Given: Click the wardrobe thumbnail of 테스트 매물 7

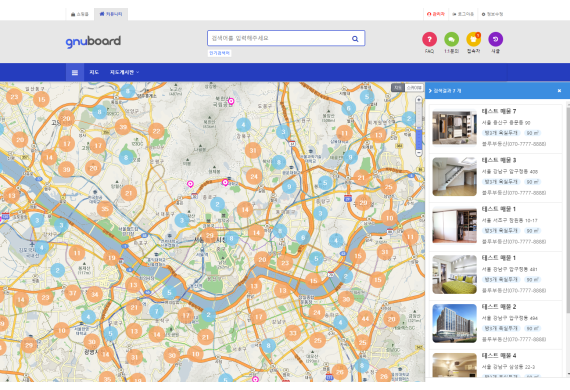Looking at the screenshot, I should pyautogui.click(x=454, y=128).
